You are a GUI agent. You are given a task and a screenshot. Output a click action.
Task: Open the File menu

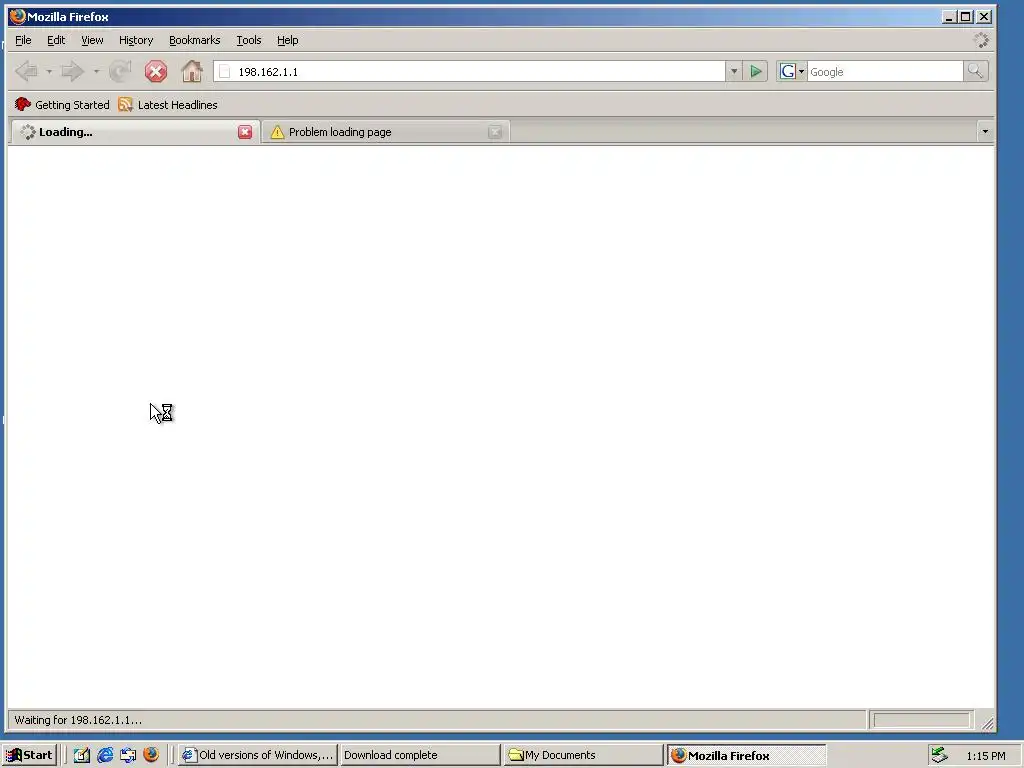click(x=23, y=40)
